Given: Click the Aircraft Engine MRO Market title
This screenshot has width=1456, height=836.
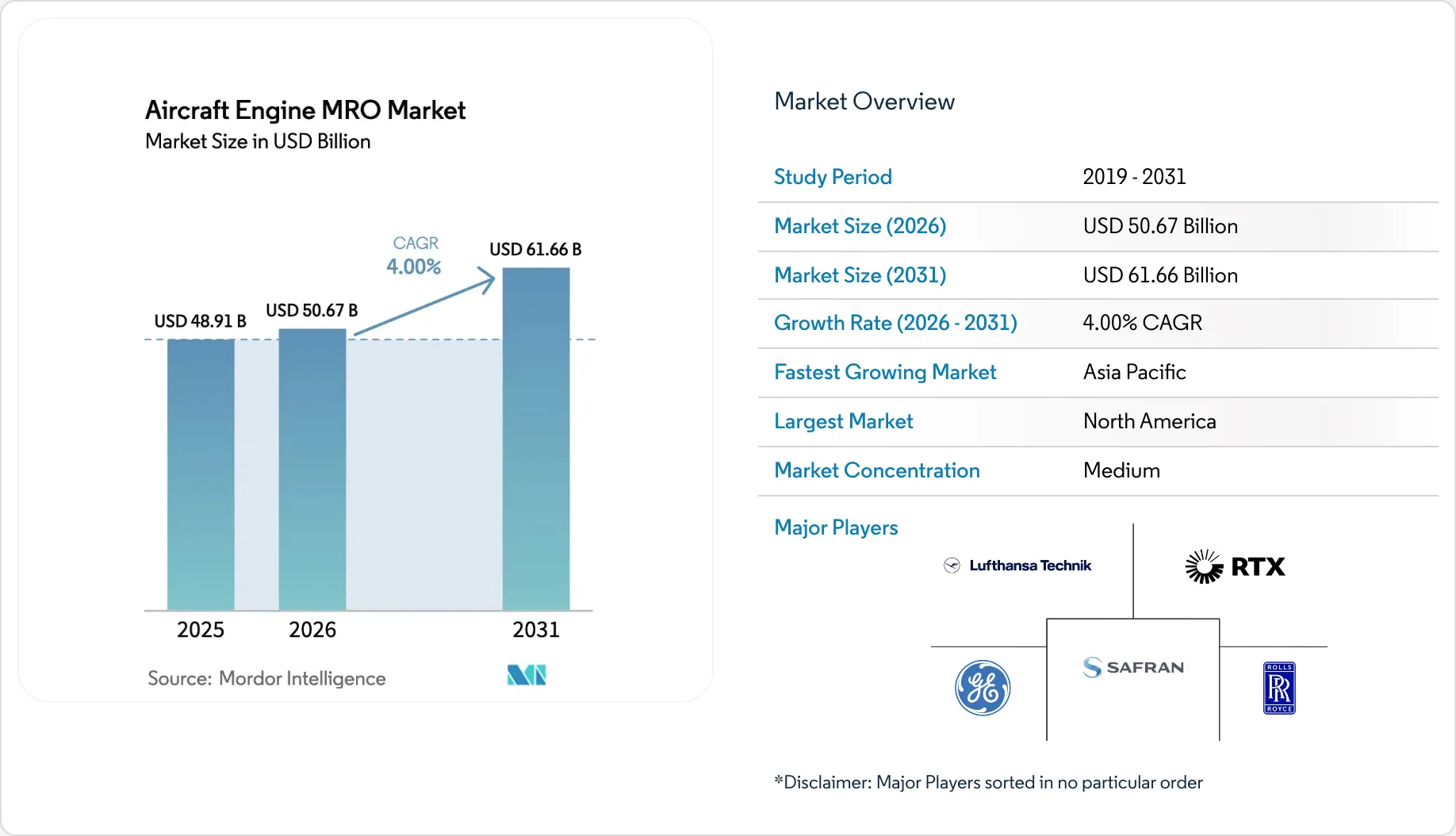Looking at the screenshot, I should point(305,109).
